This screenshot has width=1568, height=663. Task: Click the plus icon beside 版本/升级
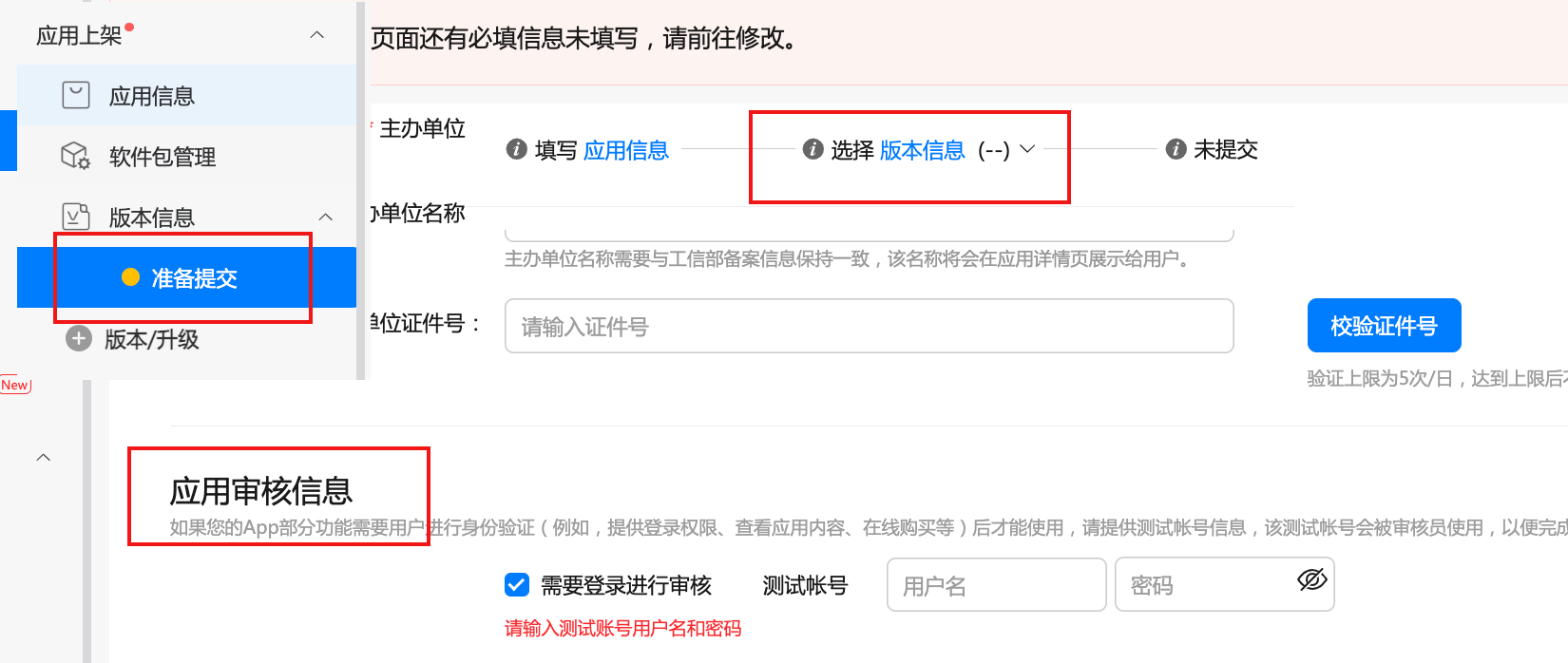point(79,338)
